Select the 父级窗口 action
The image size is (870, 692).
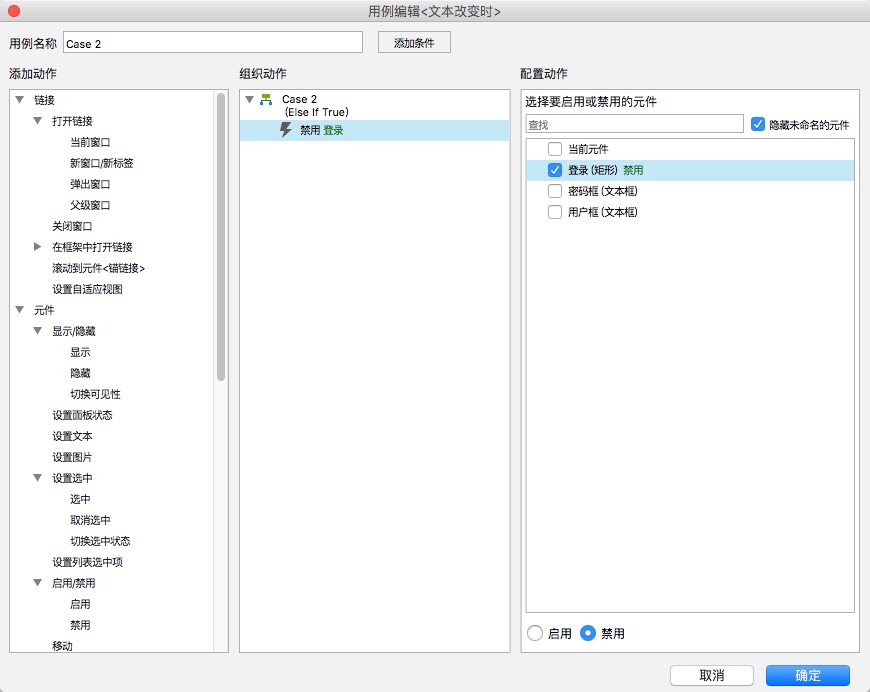point(90,205)
